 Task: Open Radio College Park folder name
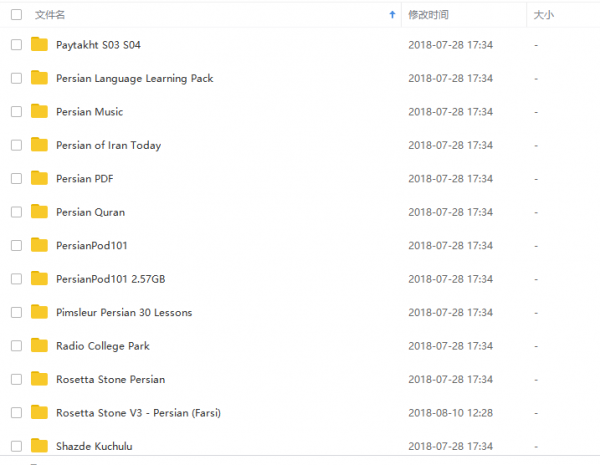[103, 346]
